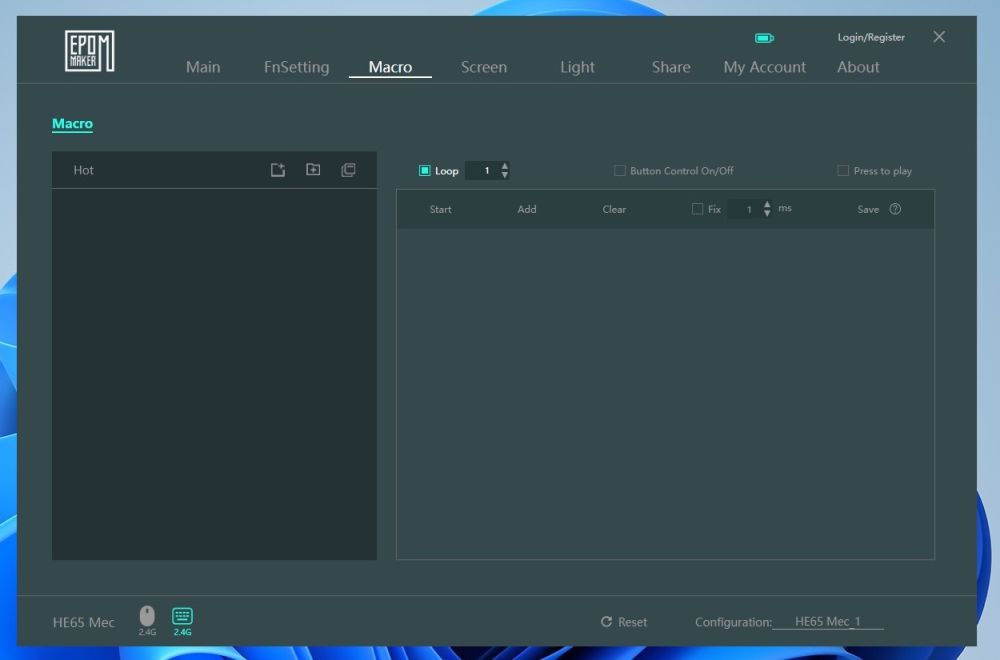Click the Reset text button
The height and width of the screenshot is (660, 1000).
[633, 622]
